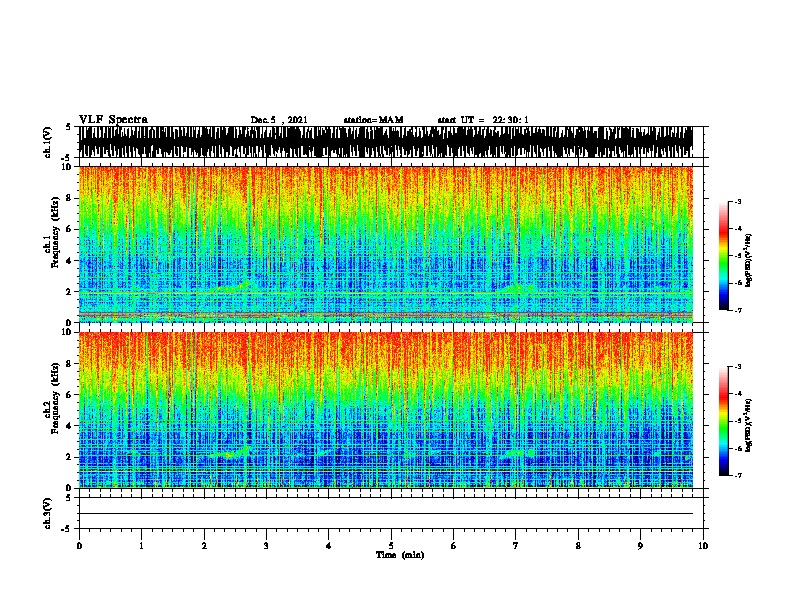Click the color scale bar beside ch.1 spectrogram
Screen dimensions: 792x612
pyautogui.click(x=724, y=256)
